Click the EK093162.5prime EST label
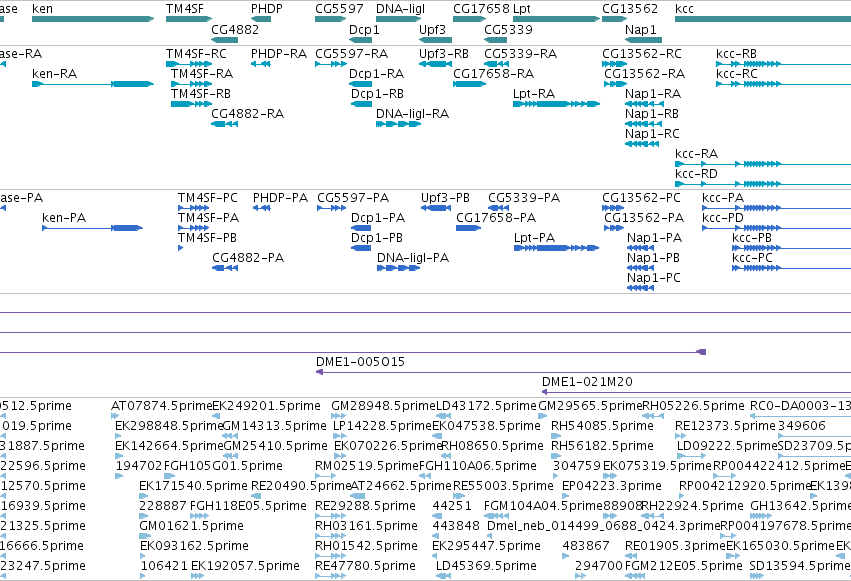 point(194,546)
